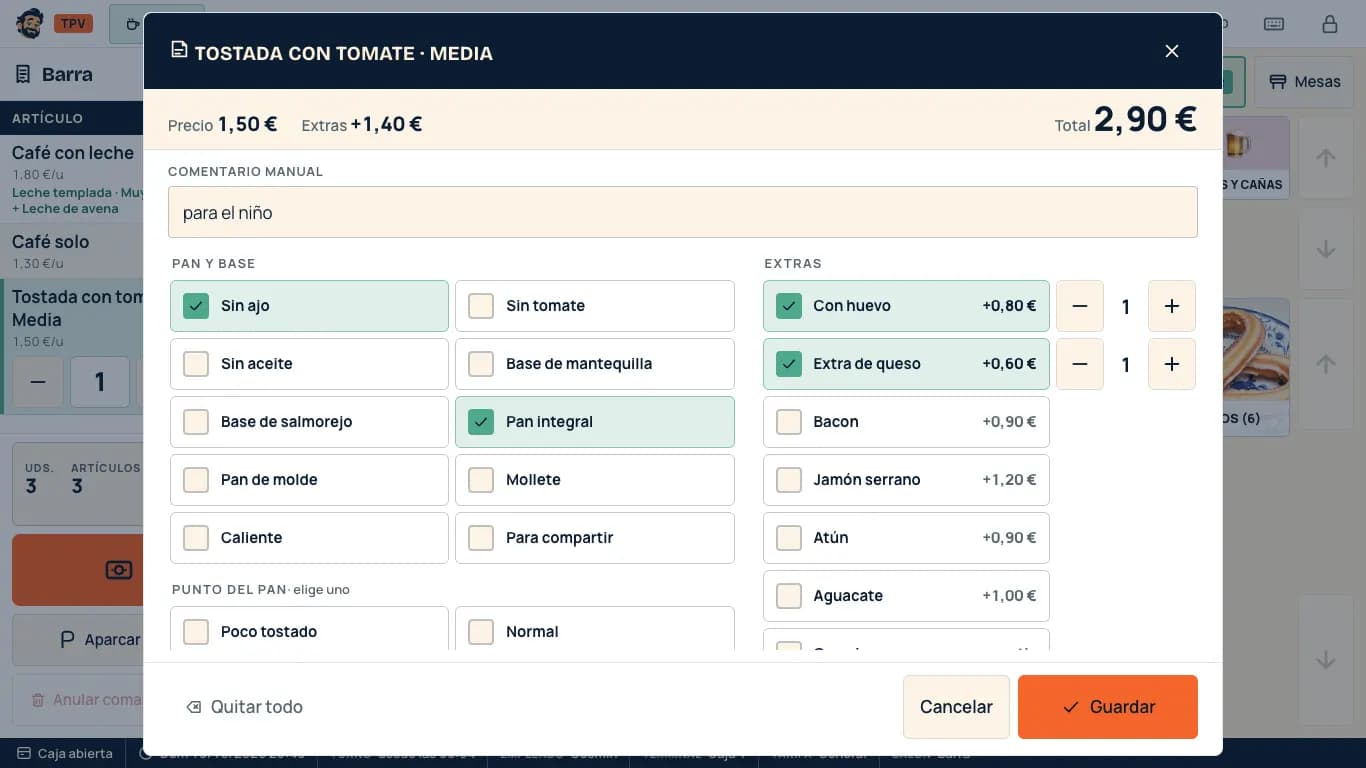Image resolution: width=1366 pixels, height=768 pixels.
Task: Save with the Guardar button
Action: [x=1108, y=707]
